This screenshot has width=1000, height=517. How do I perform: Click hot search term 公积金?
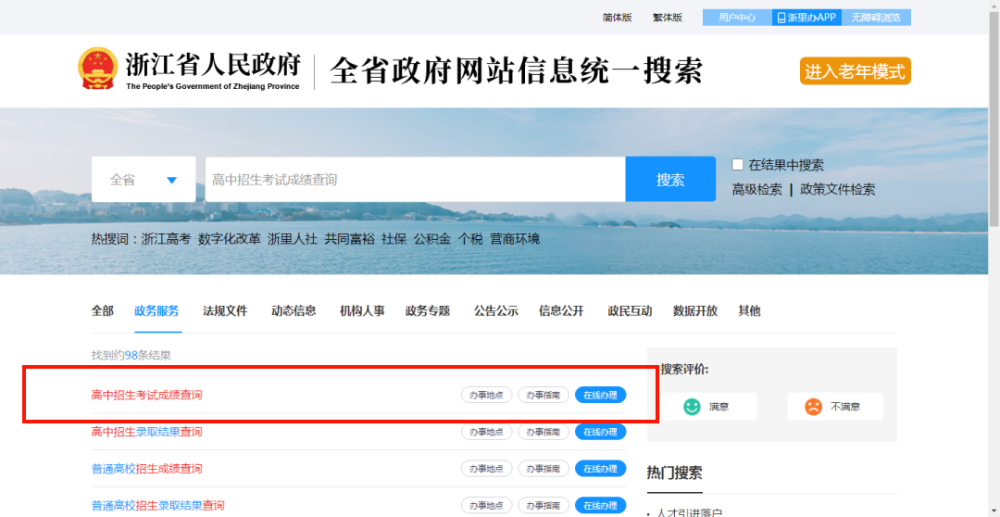point(432,239)
